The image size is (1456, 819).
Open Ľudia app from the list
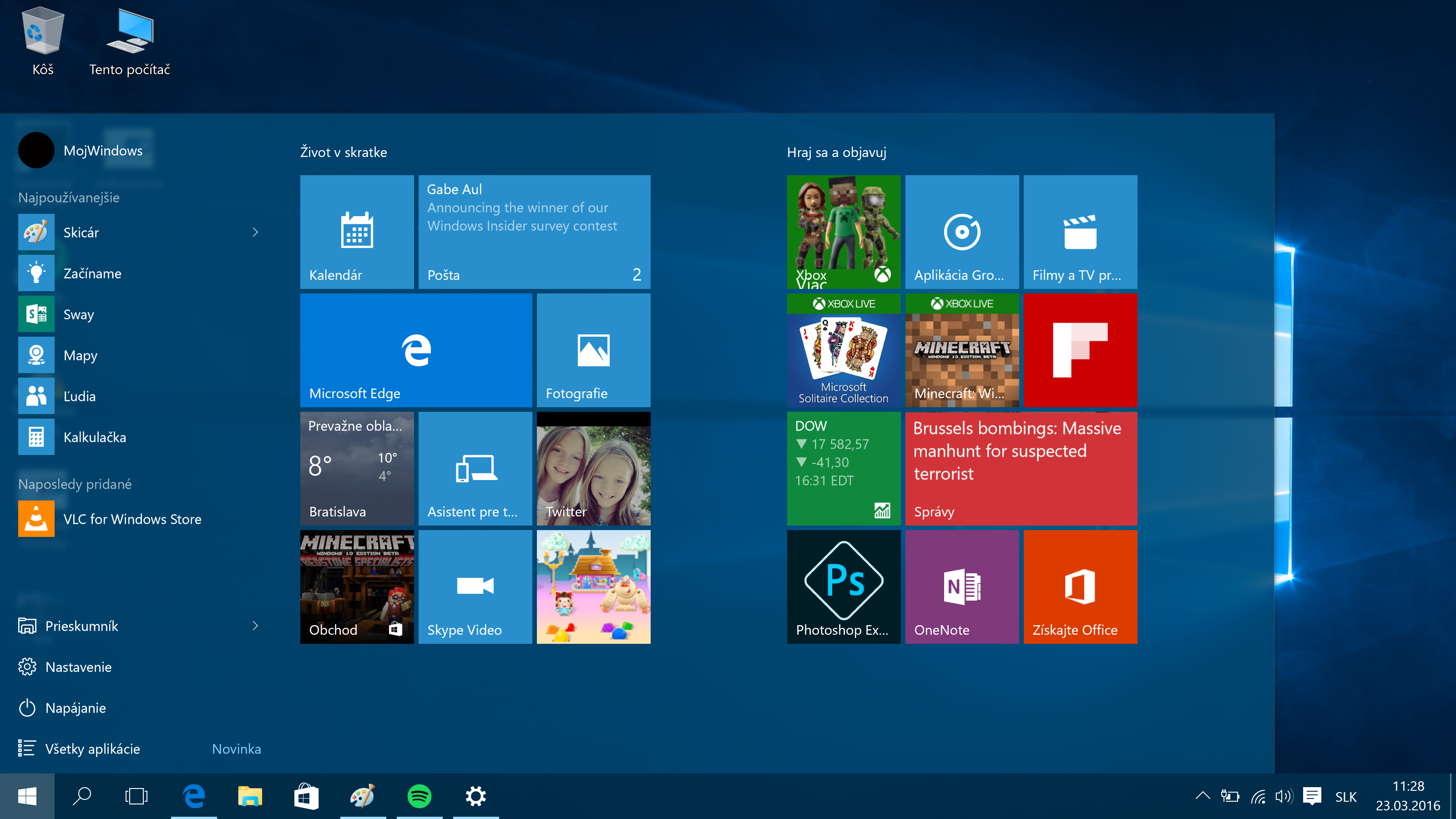[x=142, y=396]
